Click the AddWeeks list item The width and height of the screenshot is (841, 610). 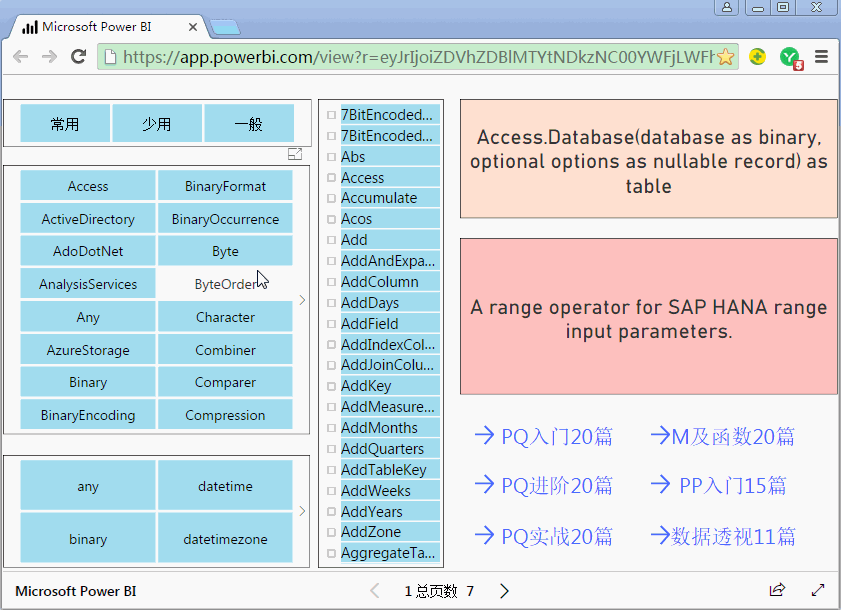pos(390,490)
